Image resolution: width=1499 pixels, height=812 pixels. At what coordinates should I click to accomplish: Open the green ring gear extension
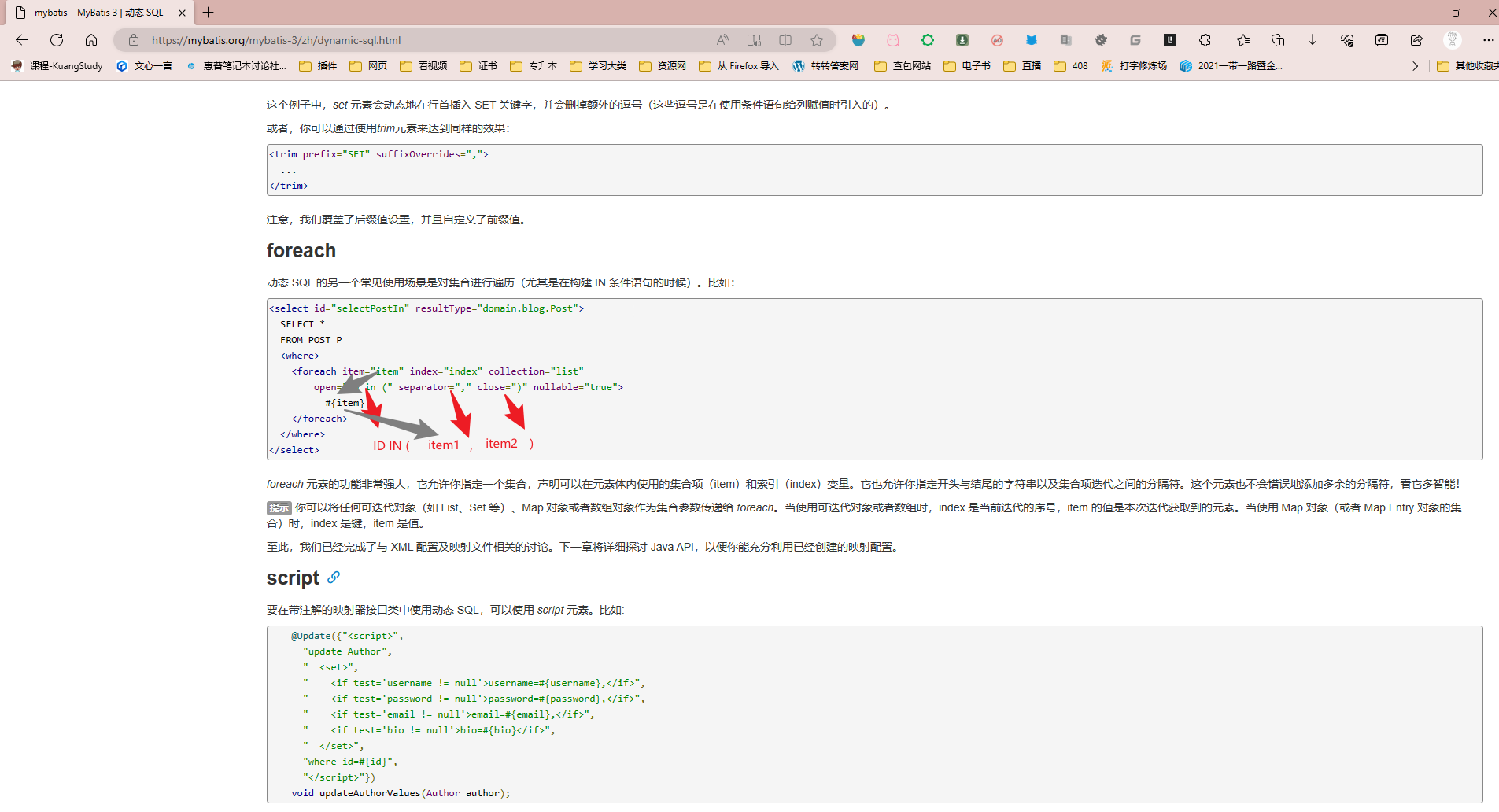(928, 40)
